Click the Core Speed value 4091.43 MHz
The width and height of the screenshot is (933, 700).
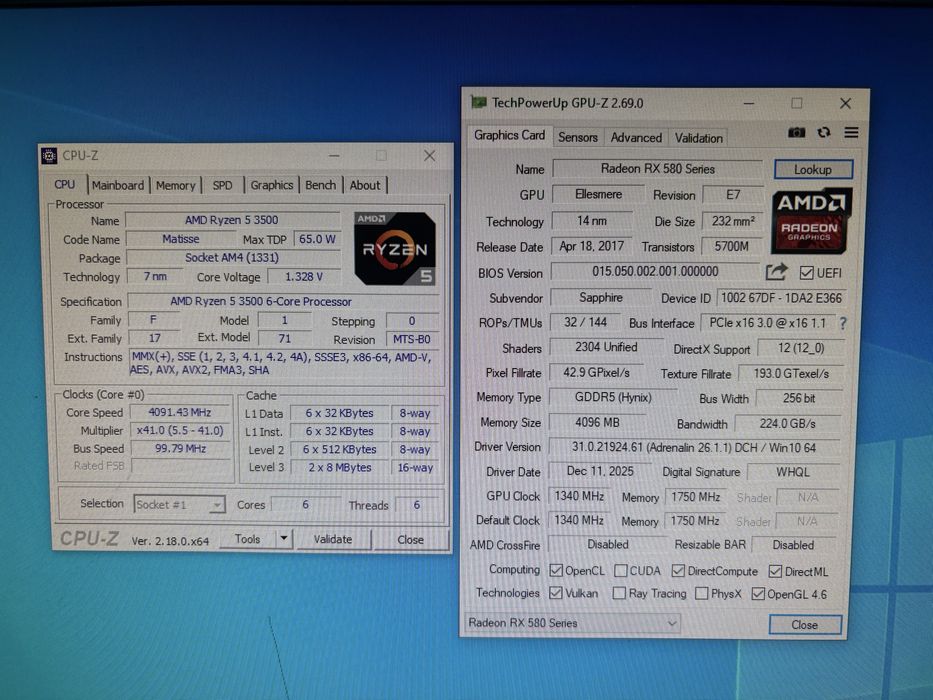tap(180, 412)
